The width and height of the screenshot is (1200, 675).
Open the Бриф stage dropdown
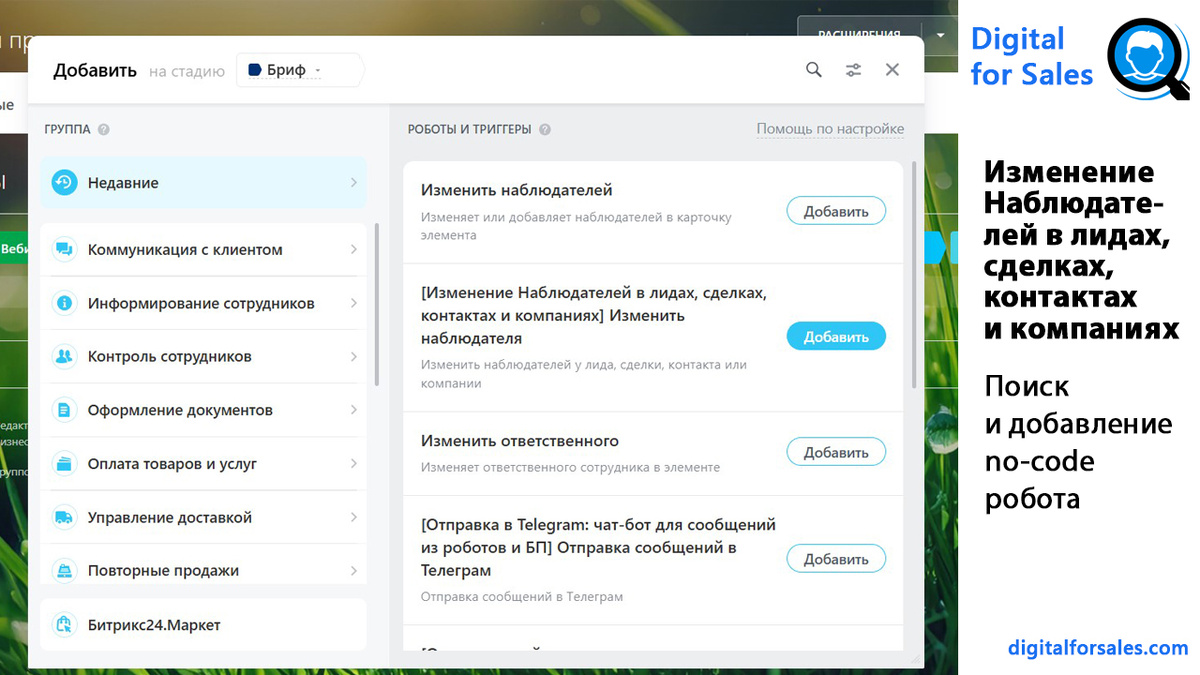tap(299, 69)
